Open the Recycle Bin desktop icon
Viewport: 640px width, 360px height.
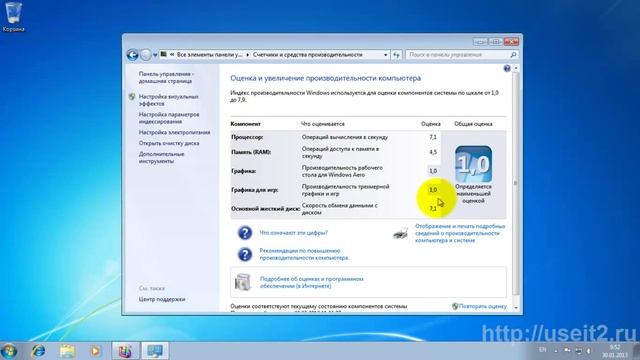coord(13,16)
